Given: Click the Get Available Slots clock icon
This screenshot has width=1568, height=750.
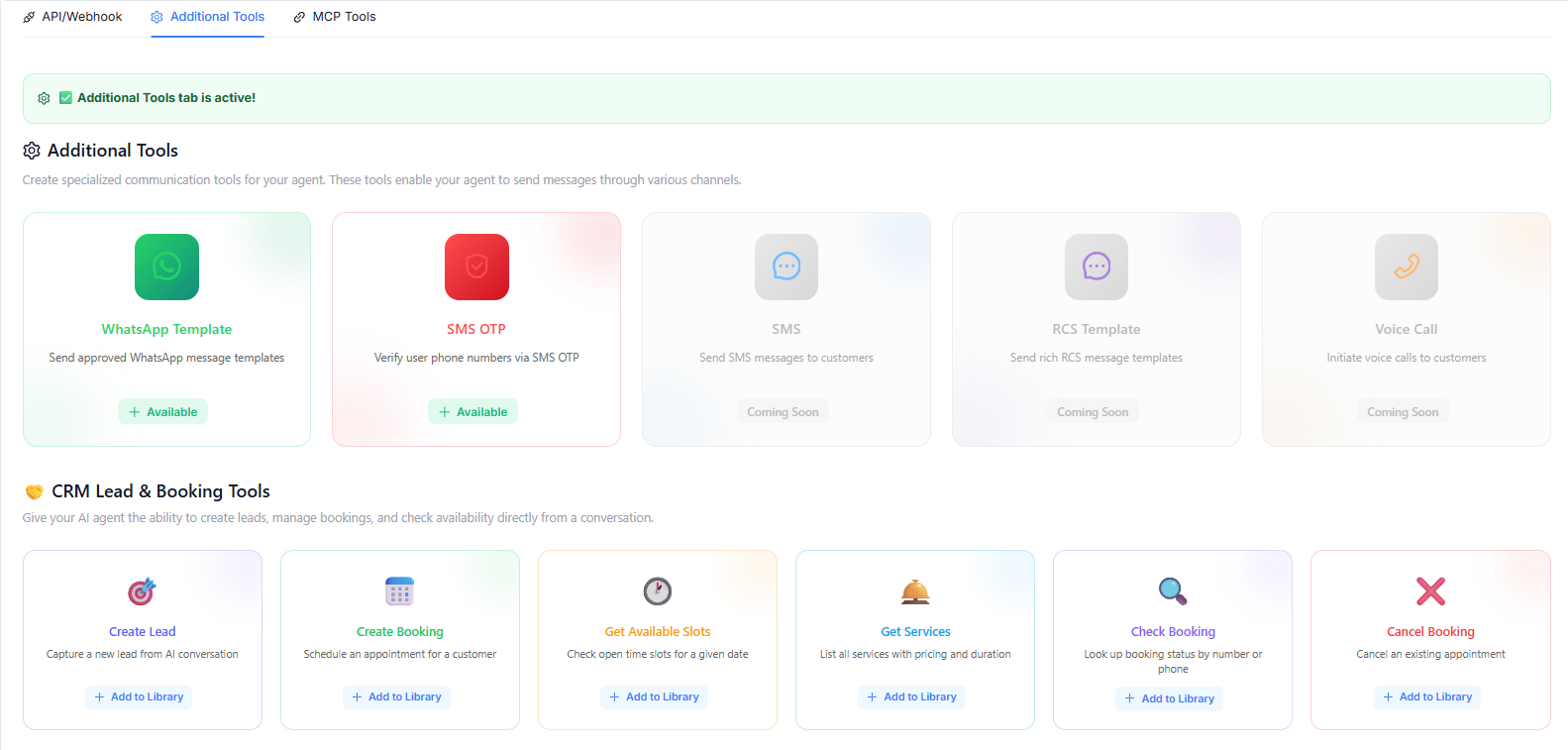Looking at the screenshot, I should pos(658,591).
